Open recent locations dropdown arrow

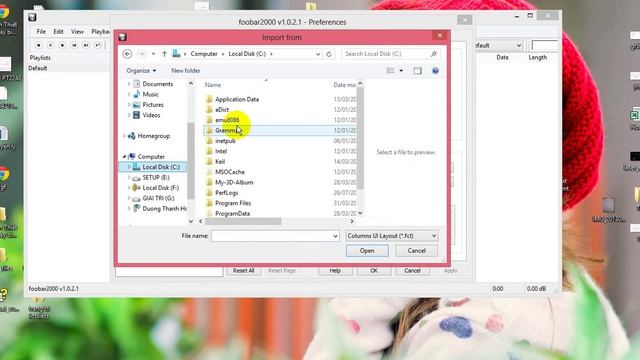click(x=153, y=54)
